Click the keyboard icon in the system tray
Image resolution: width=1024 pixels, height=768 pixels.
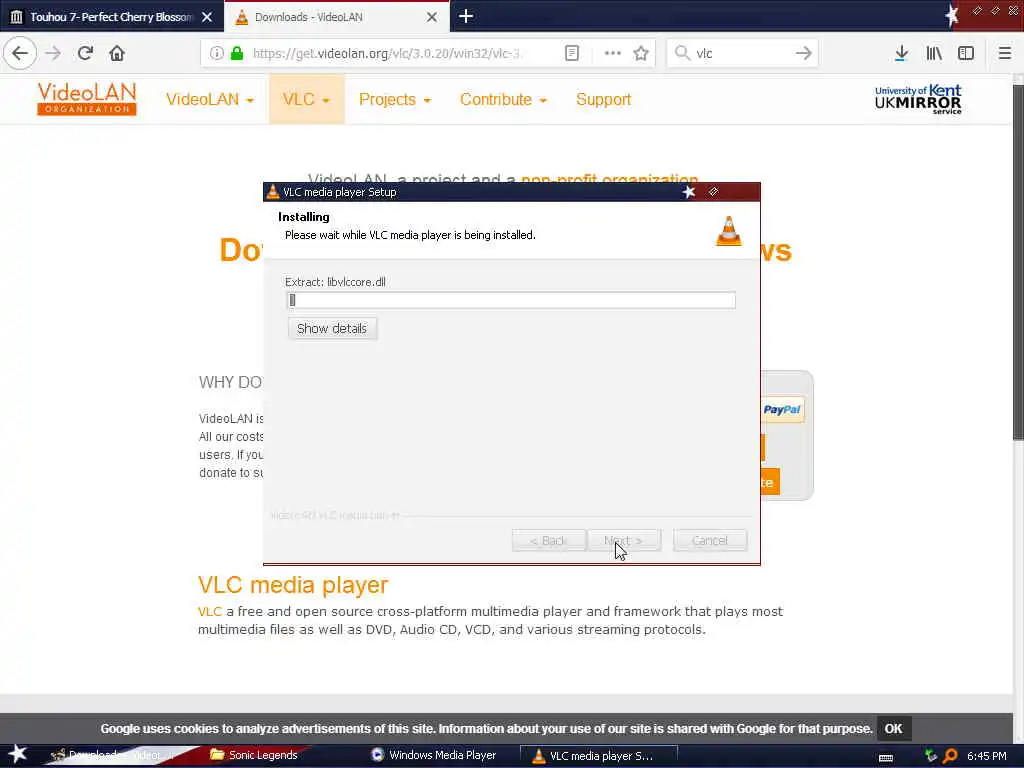[886, 757]
